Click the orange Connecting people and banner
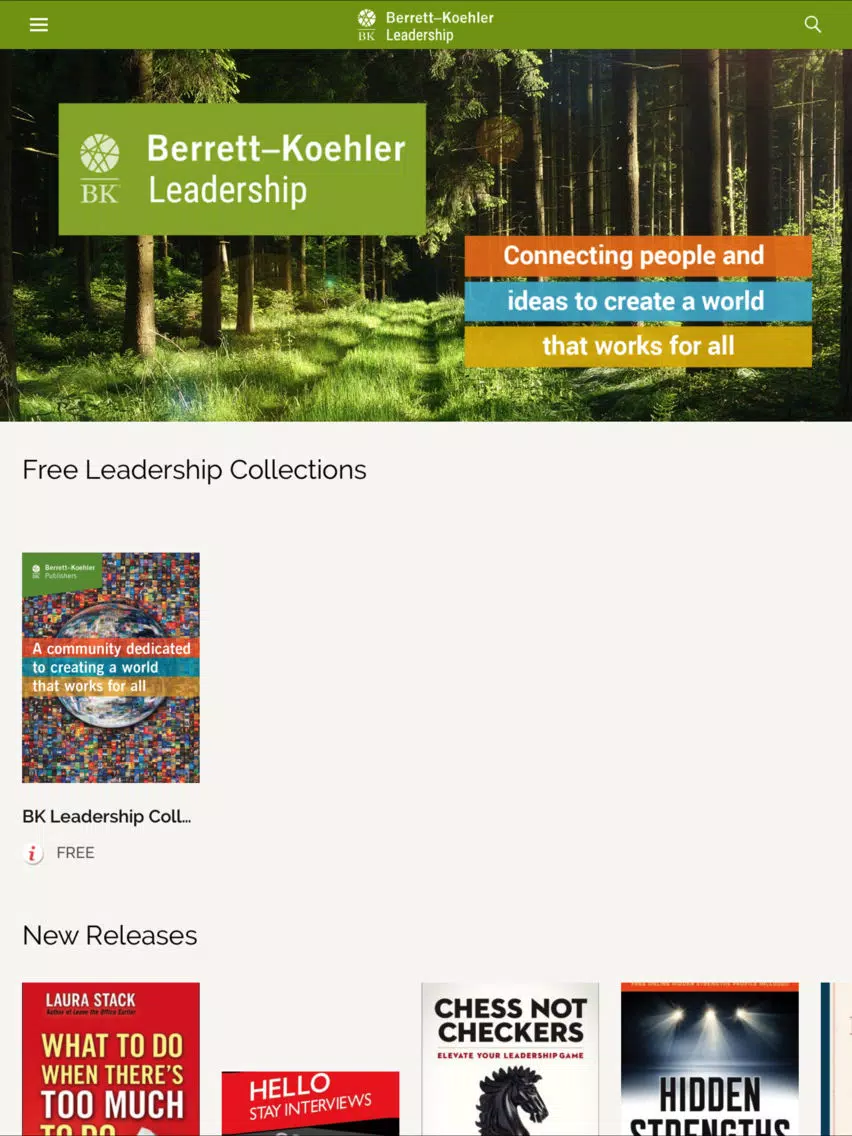This screenshot has width=852, height=1136. (x=638, y=256)
